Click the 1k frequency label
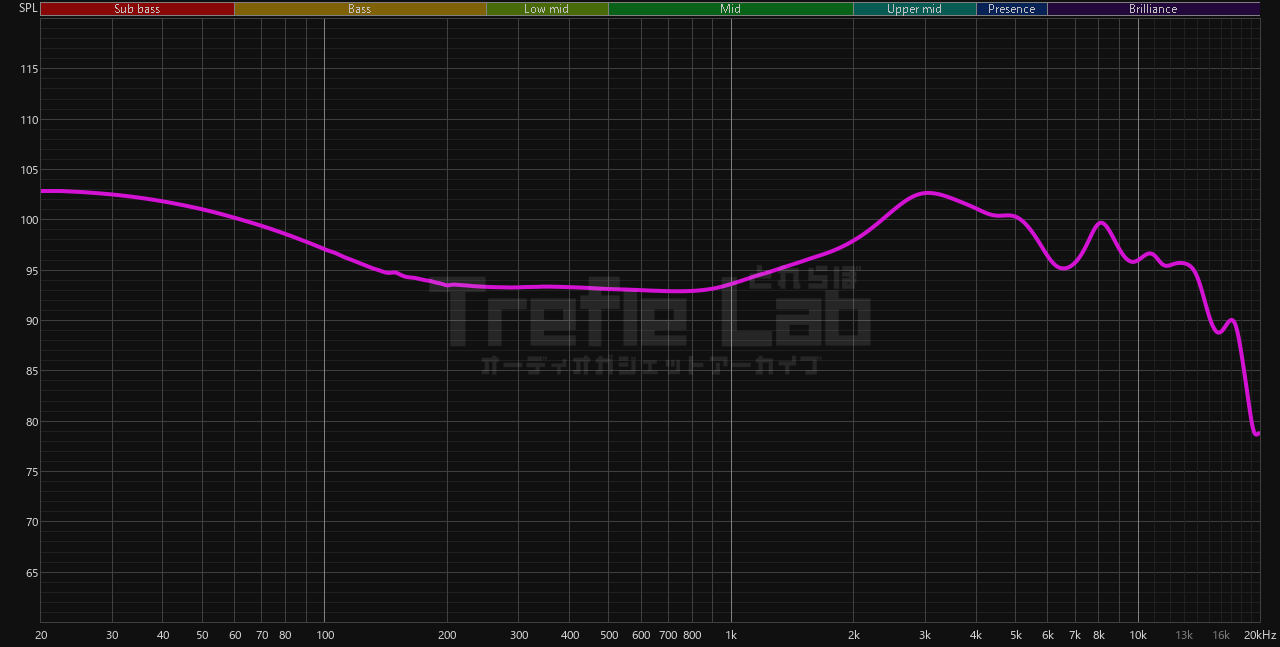This screenshot has height=647, width=1280. click(731, 635)
